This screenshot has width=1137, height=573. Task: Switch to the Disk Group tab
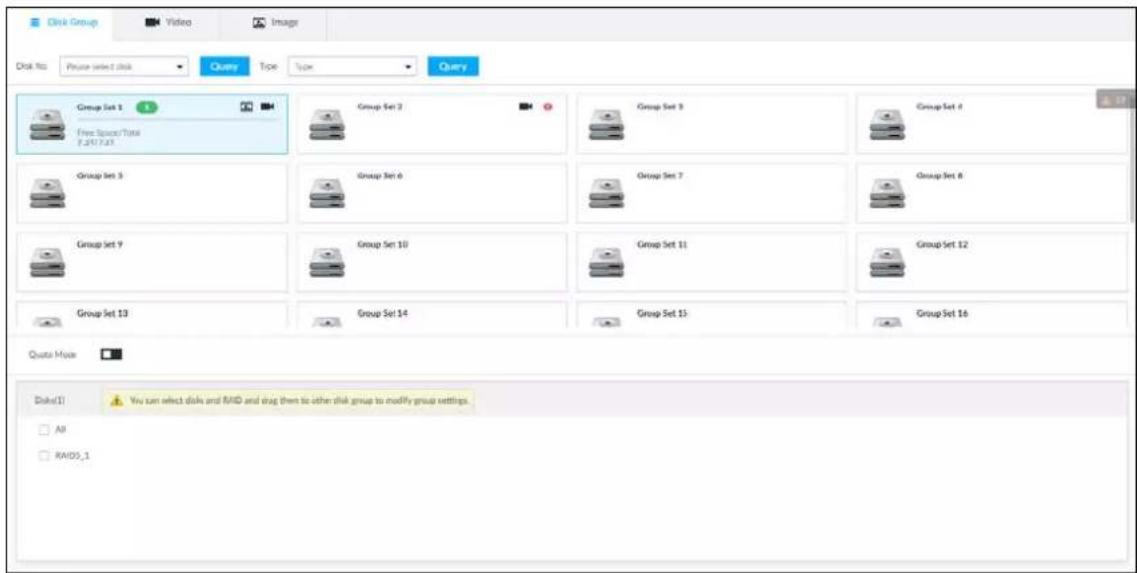(62, 22)
